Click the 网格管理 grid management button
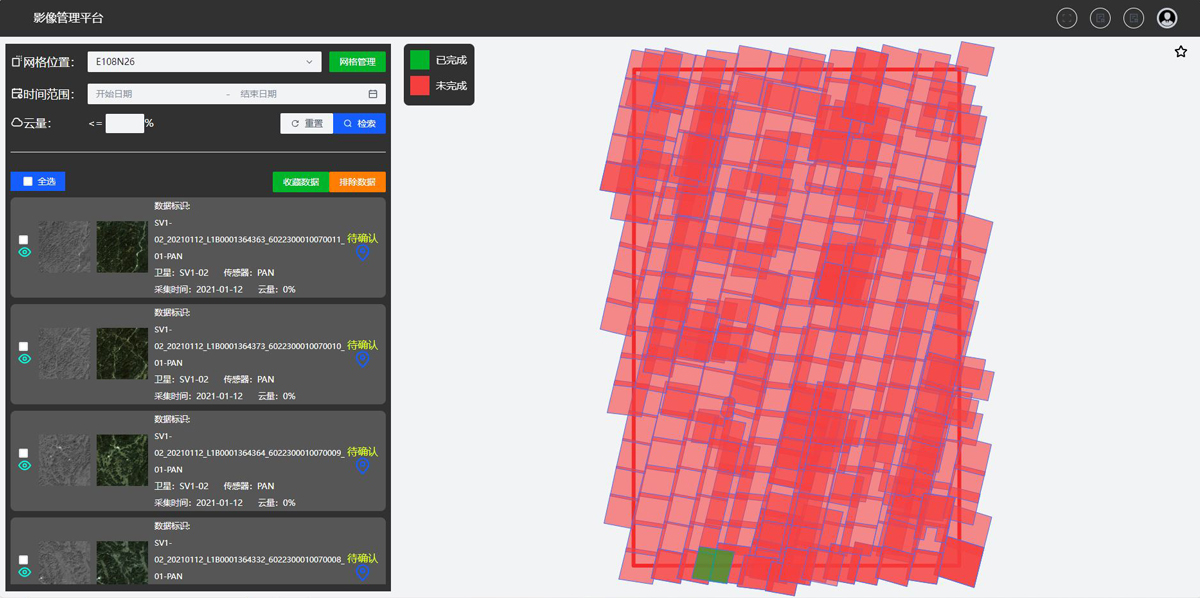 coord(357,62)
